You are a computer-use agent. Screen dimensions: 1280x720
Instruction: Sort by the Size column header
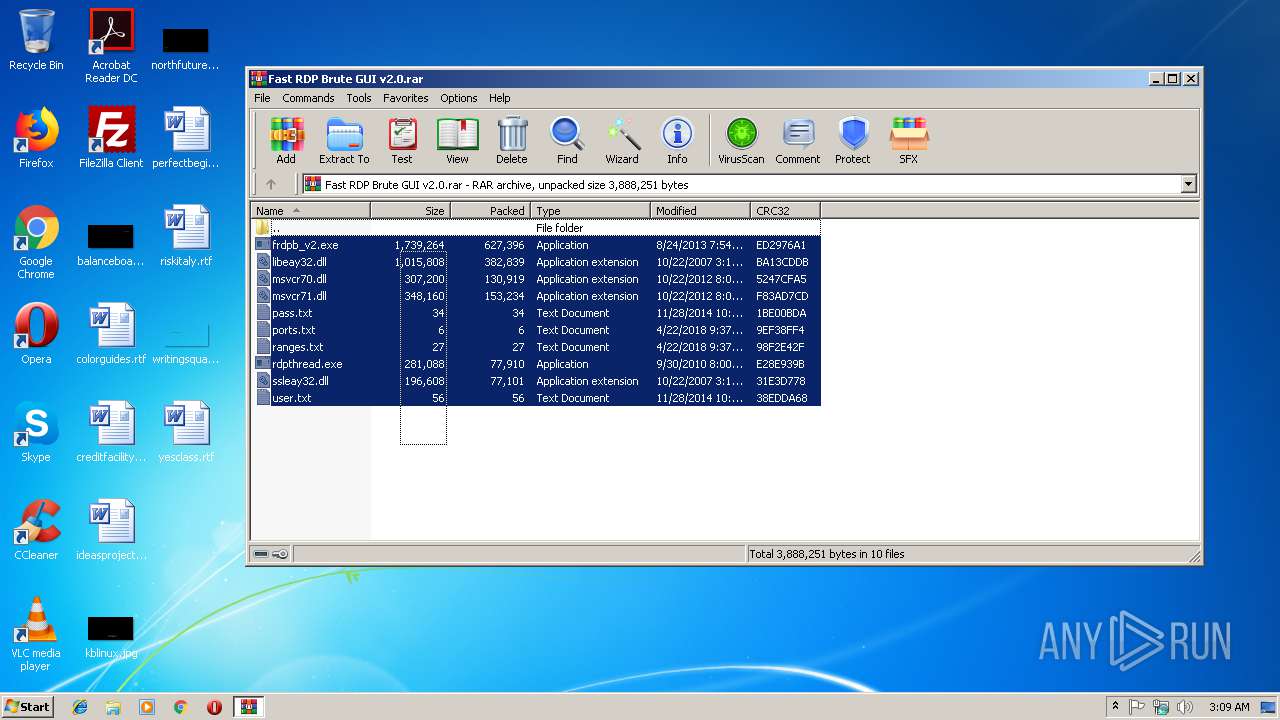411,211
